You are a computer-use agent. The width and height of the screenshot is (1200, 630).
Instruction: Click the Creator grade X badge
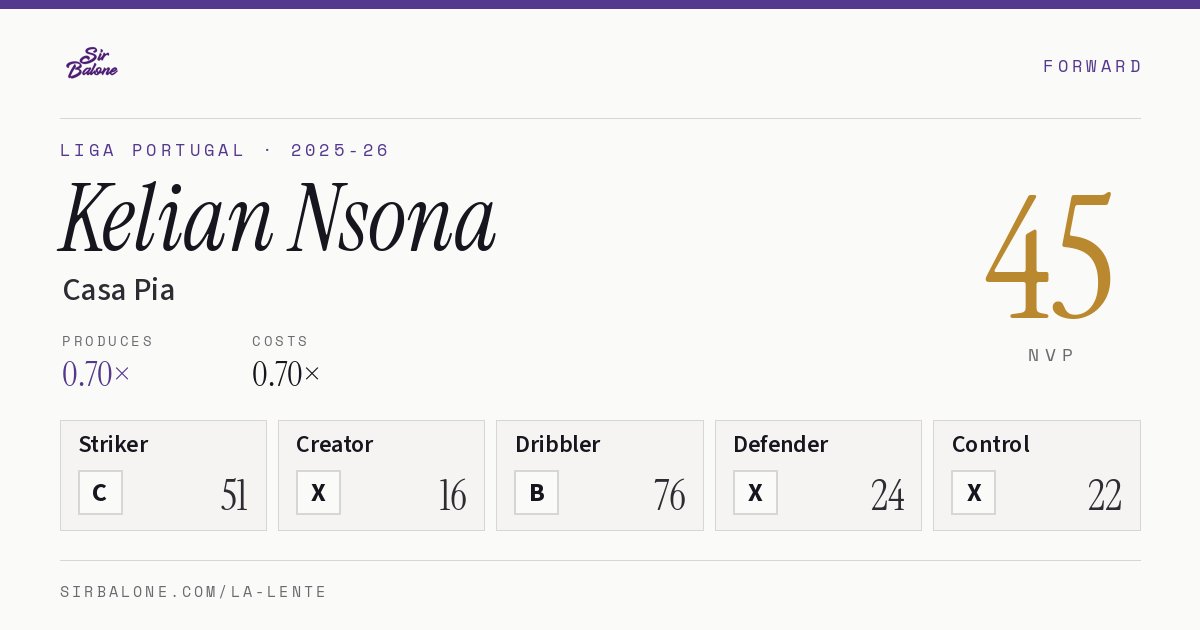tap(318, 492)
